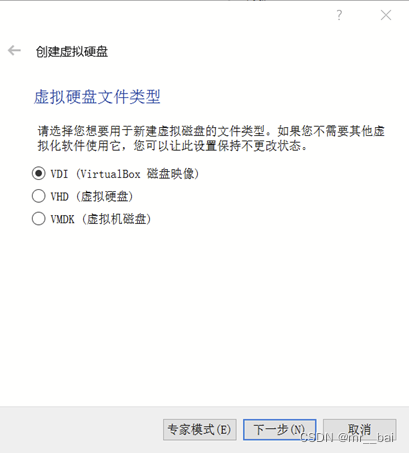Click the 'VHD (虚拟硬盘)' label text
Viewport: 409px width, 453px height.
[92, 196]
